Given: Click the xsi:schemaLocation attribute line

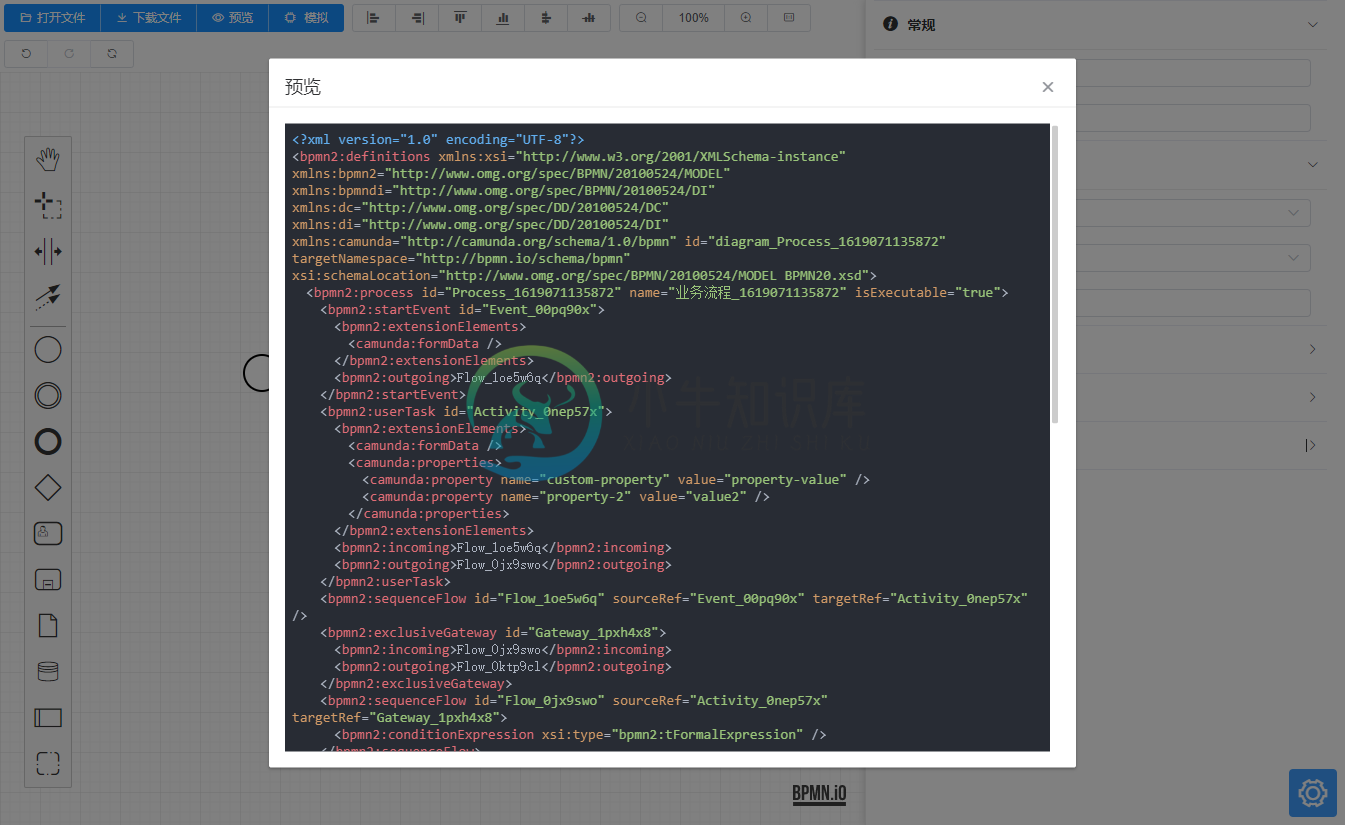Looking at the screenshot, I should [584, 276].
